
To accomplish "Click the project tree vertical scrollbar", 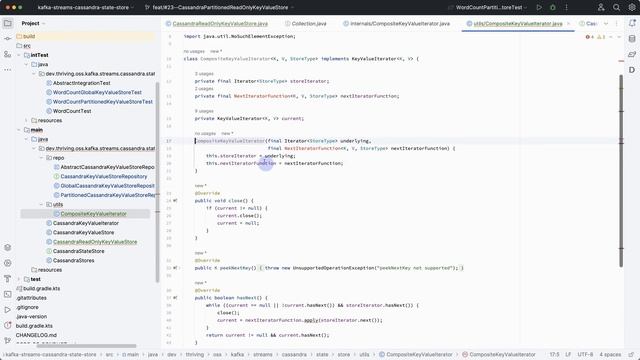I will pyautogui.click(x=158, y=182).
